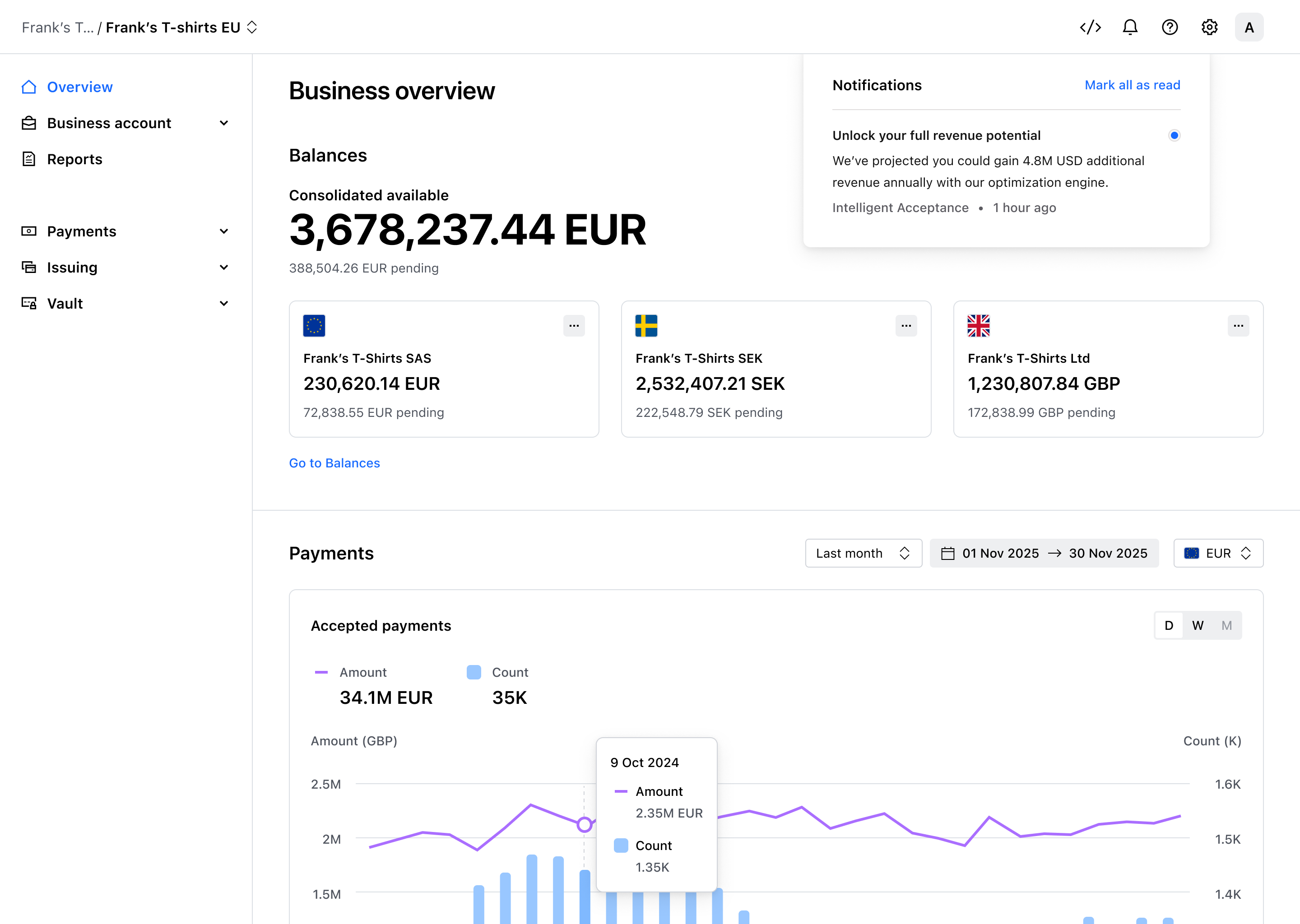Expand the Business account chevron
The image size is (1300, 924).
coord(224,123)
